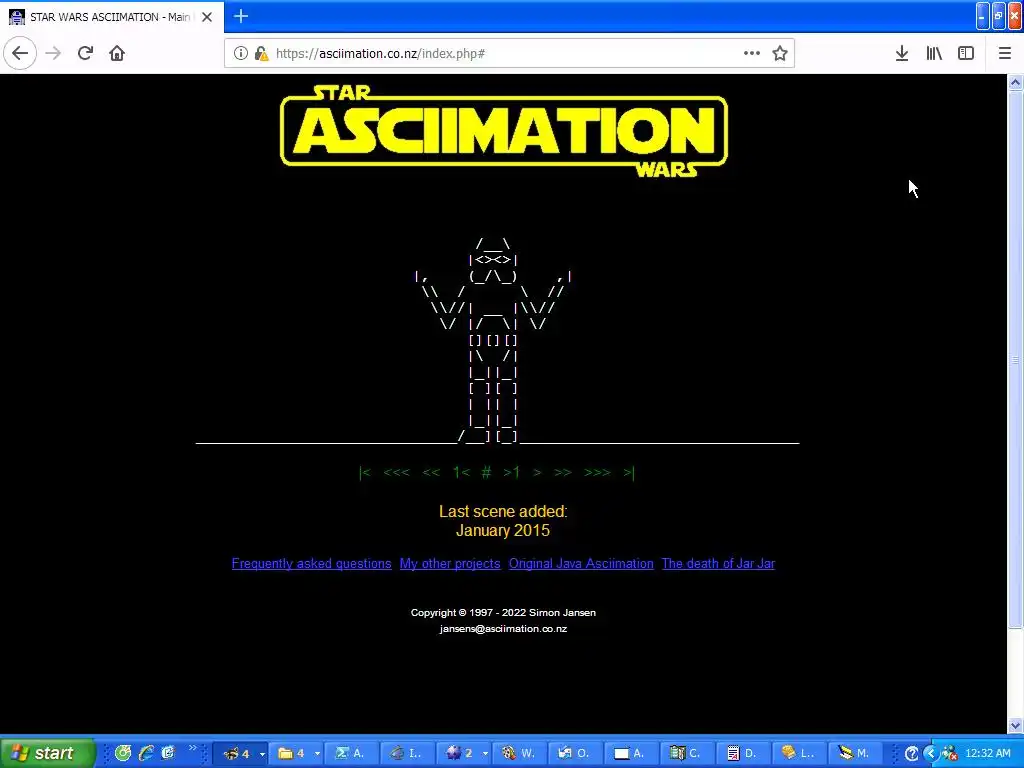1024x768 pixels.
Task: Click the 12:32 AM clock
Action: click(x=987, y=754)
